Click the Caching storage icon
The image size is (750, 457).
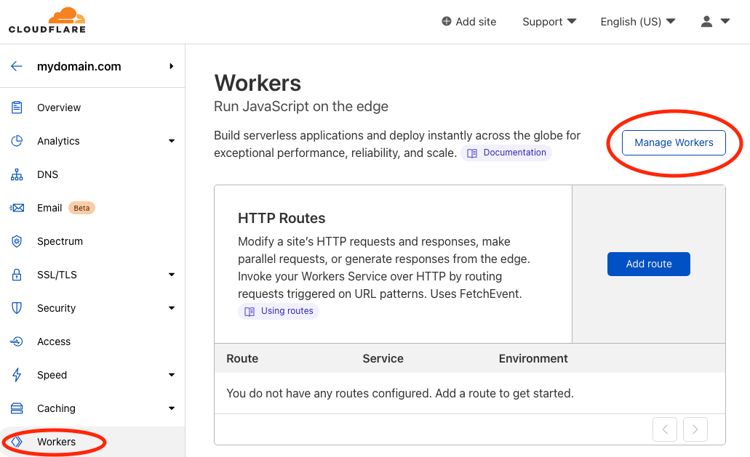[x=17, y=408]
